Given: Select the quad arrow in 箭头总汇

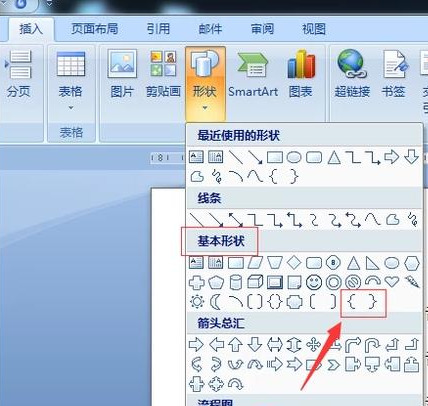Looking at the screenshot, I should tap(314, 345).
